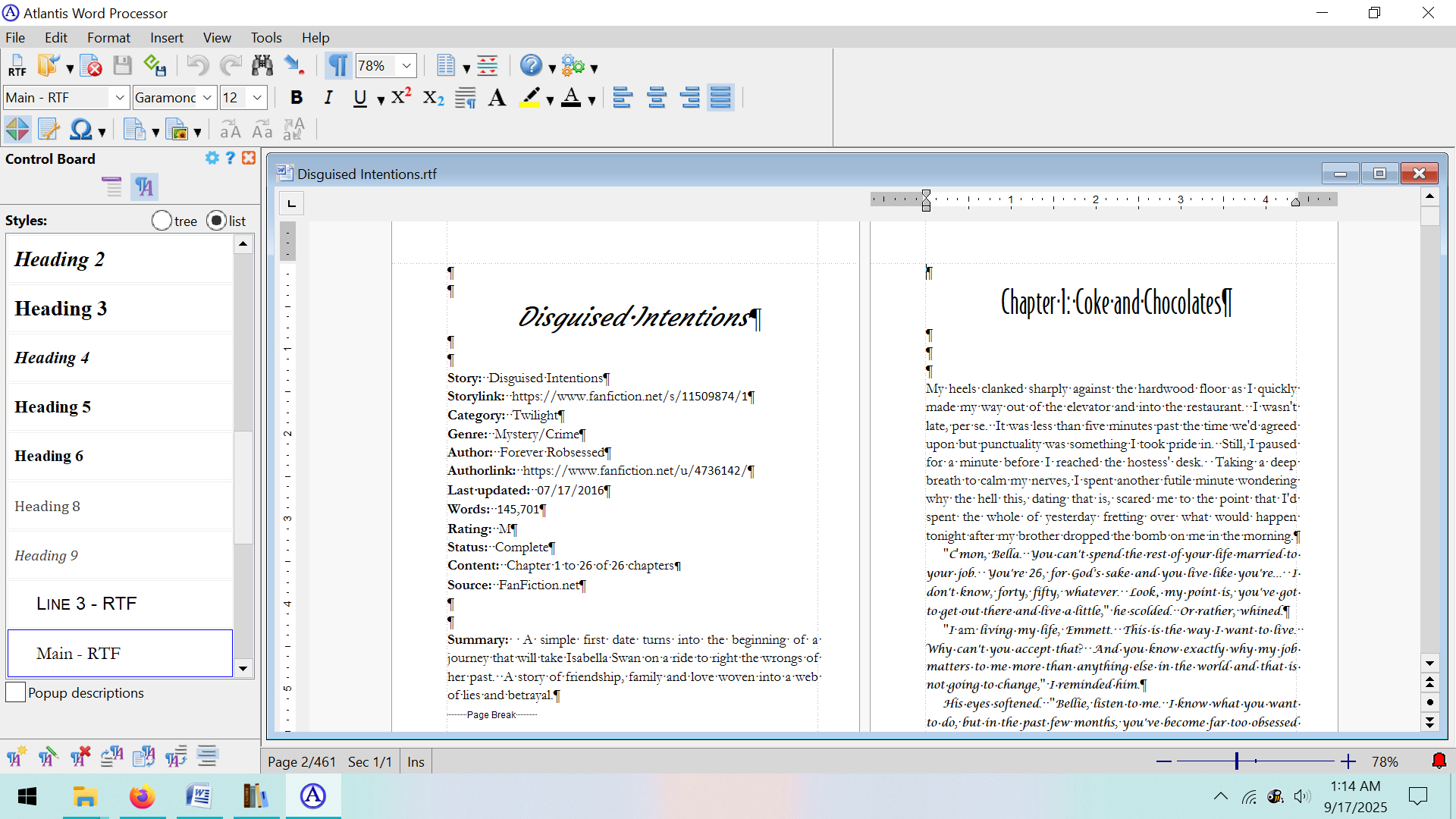Click the zoom slider handle in status bar
1456x819 pixels.
1237,761
